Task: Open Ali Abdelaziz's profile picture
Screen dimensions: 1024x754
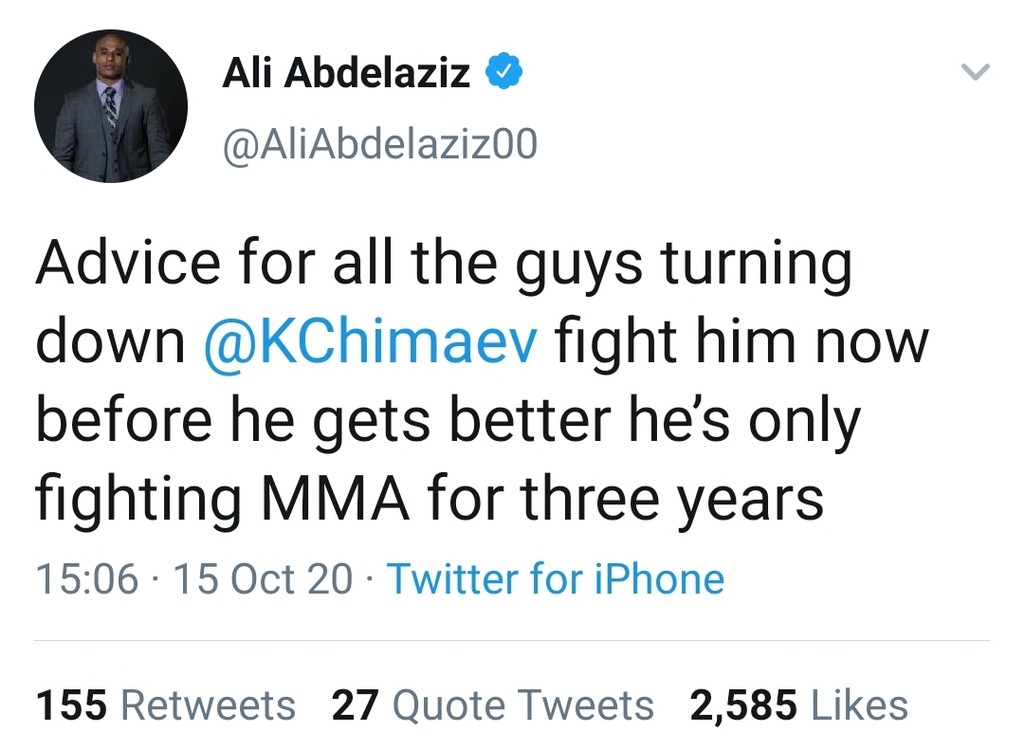Action: point(110,106)
